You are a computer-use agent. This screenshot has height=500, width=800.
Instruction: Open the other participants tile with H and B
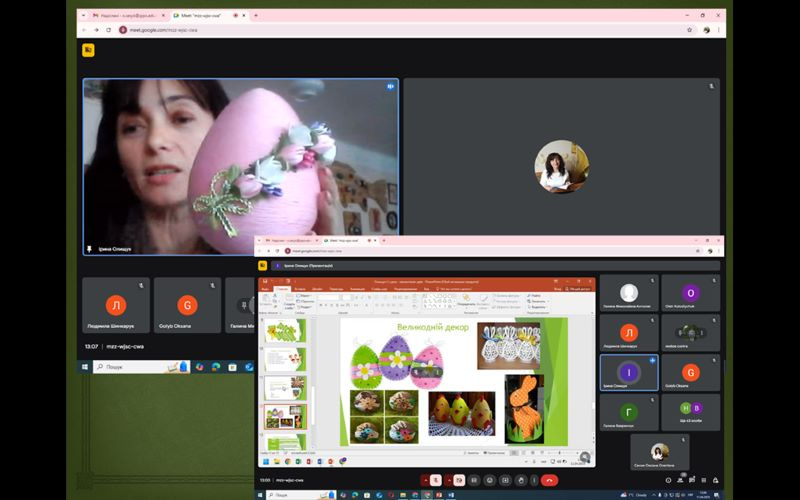[691, 412]
